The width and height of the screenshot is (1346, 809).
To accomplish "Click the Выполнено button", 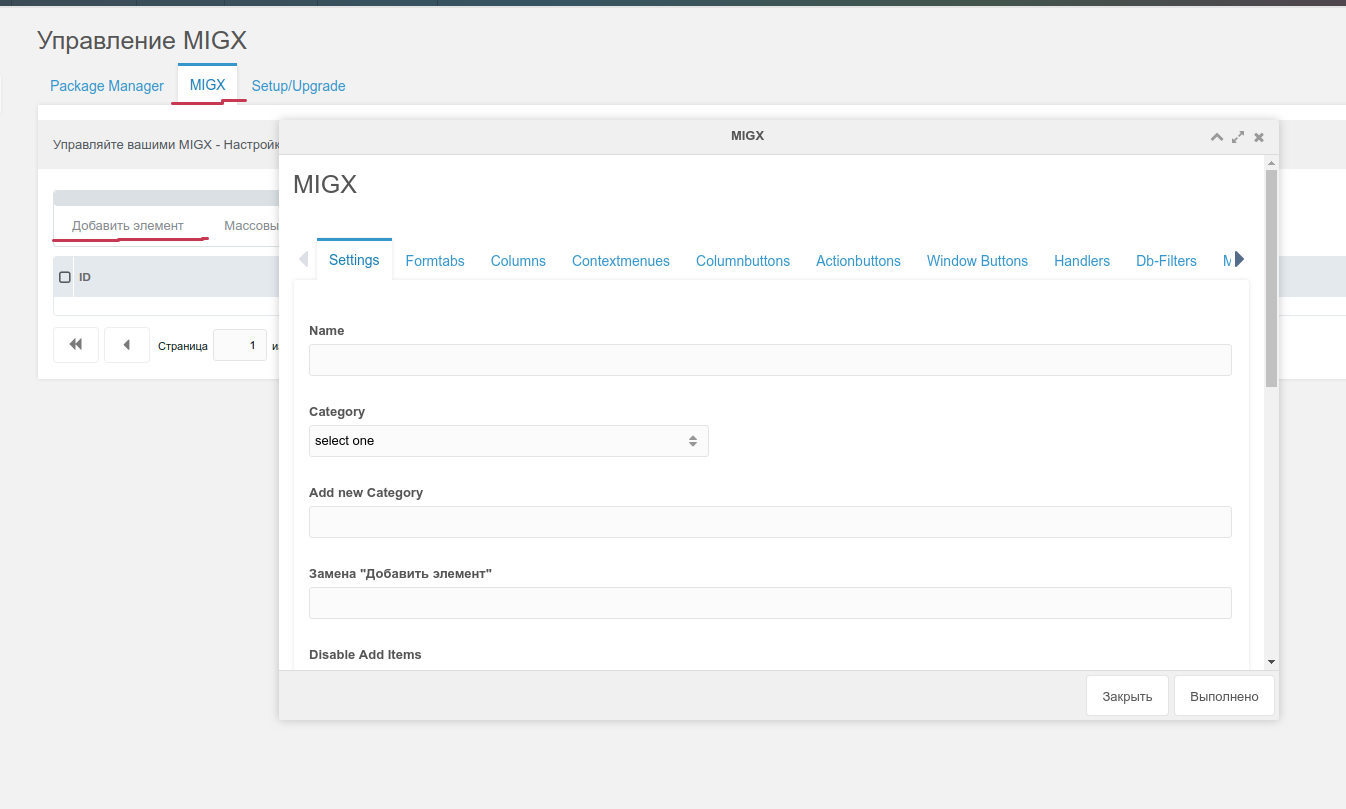I will point(1224,696).
